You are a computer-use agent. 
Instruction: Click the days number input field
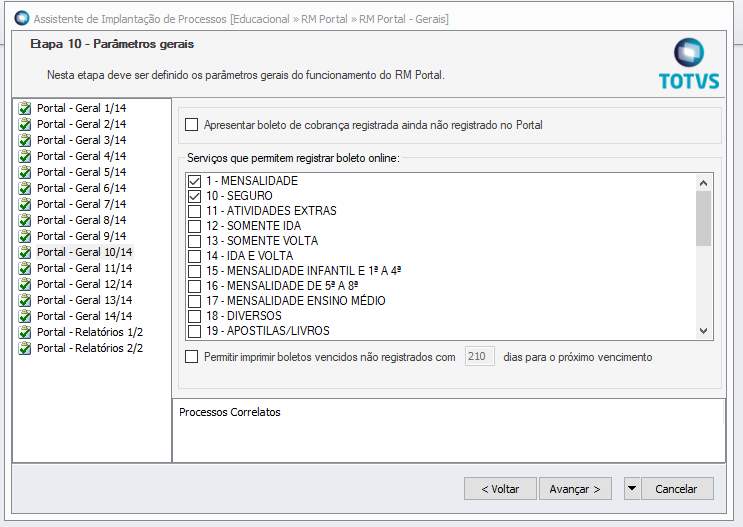coord(480,357)
